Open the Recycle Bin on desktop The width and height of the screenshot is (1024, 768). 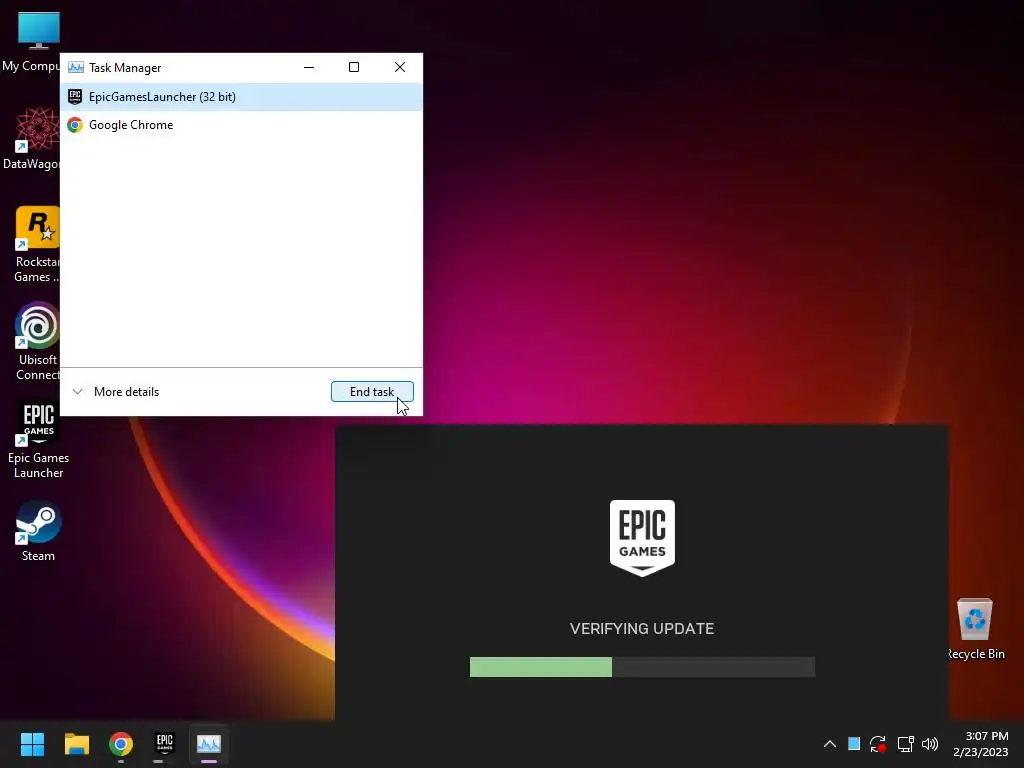976,629
